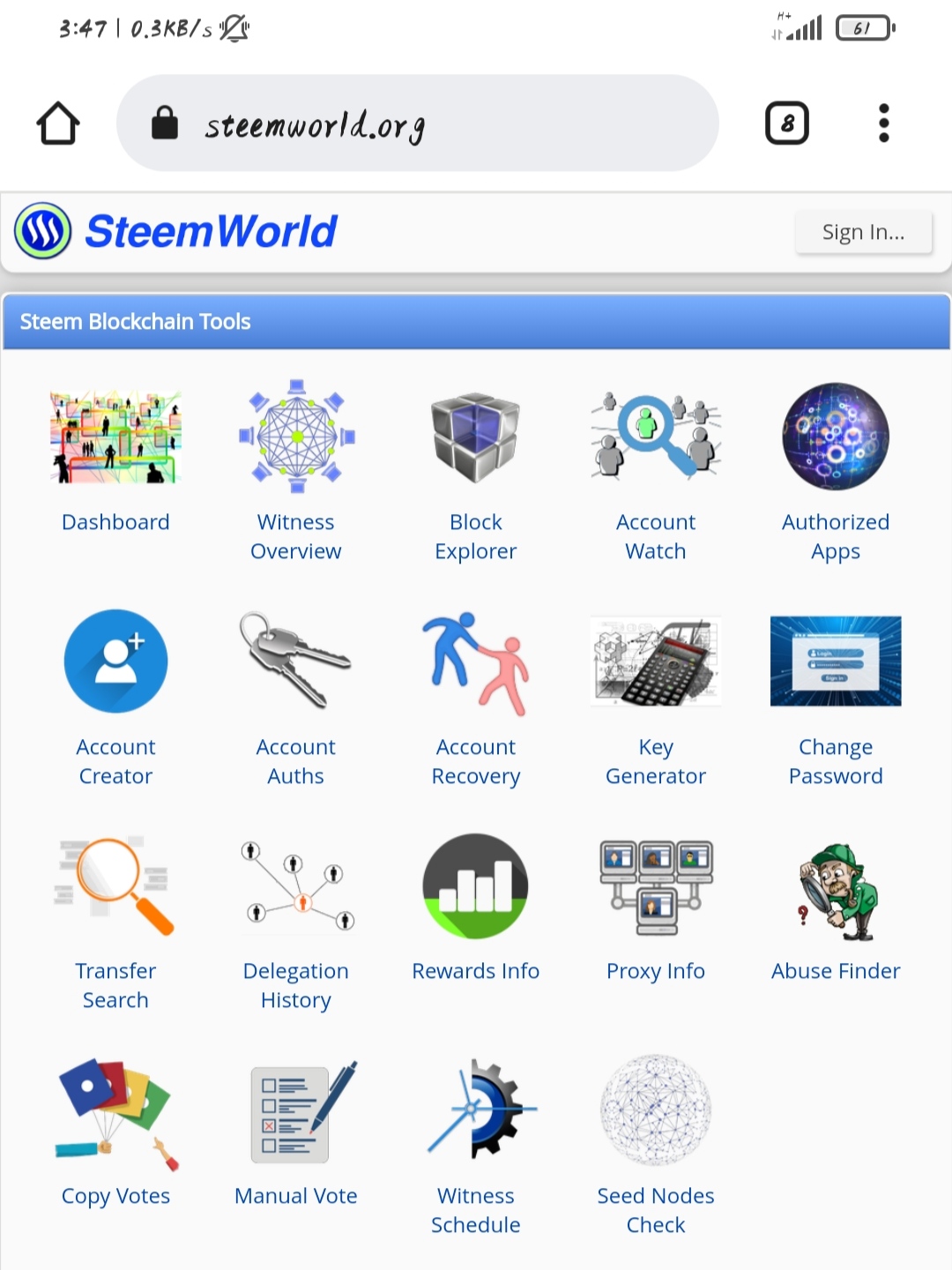Click the Seed Nodes Check text link

pyautogui.click(x=656, y=1210)
